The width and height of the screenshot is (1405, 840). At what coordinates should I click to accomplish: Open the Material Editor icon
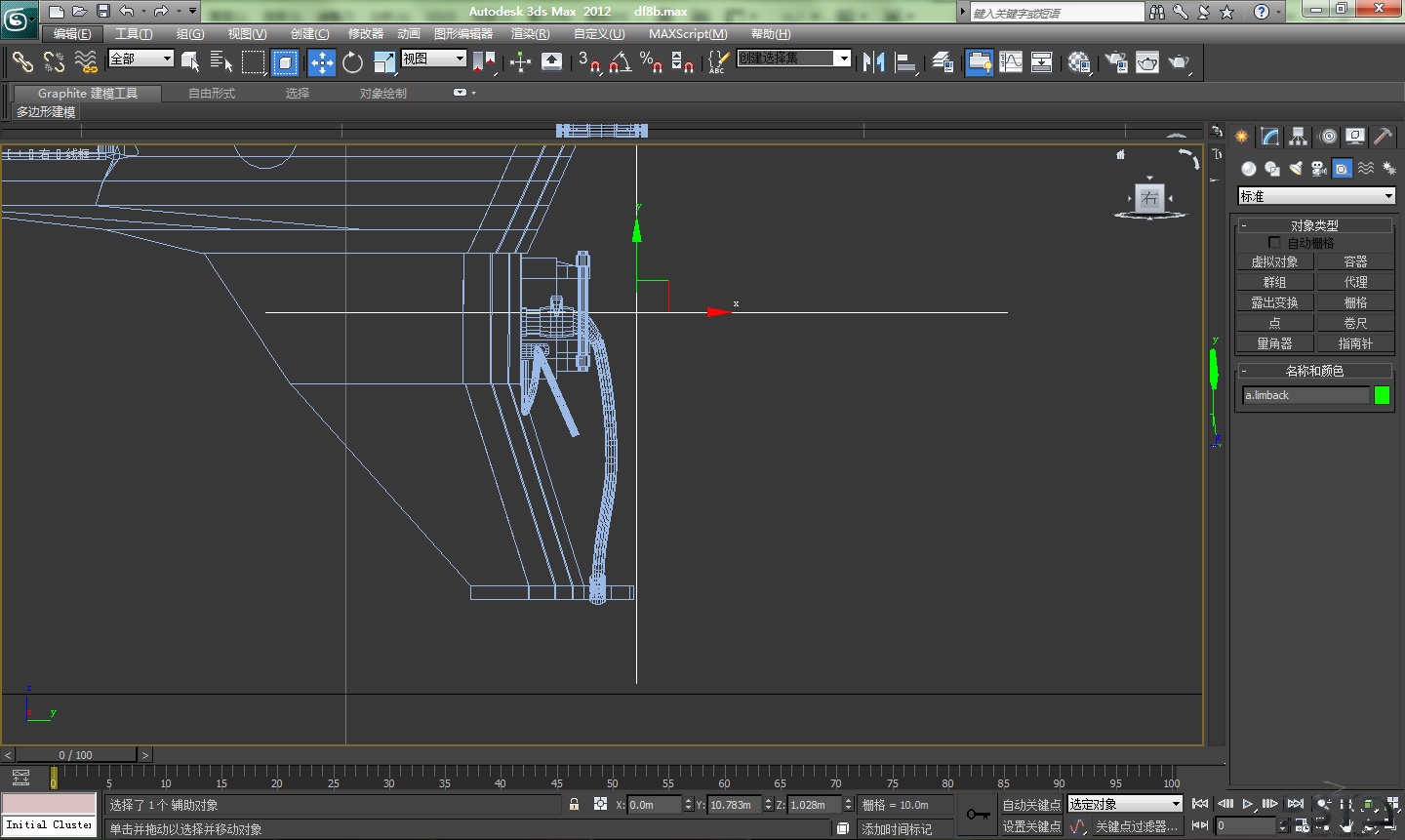(x=1079, y=62)
